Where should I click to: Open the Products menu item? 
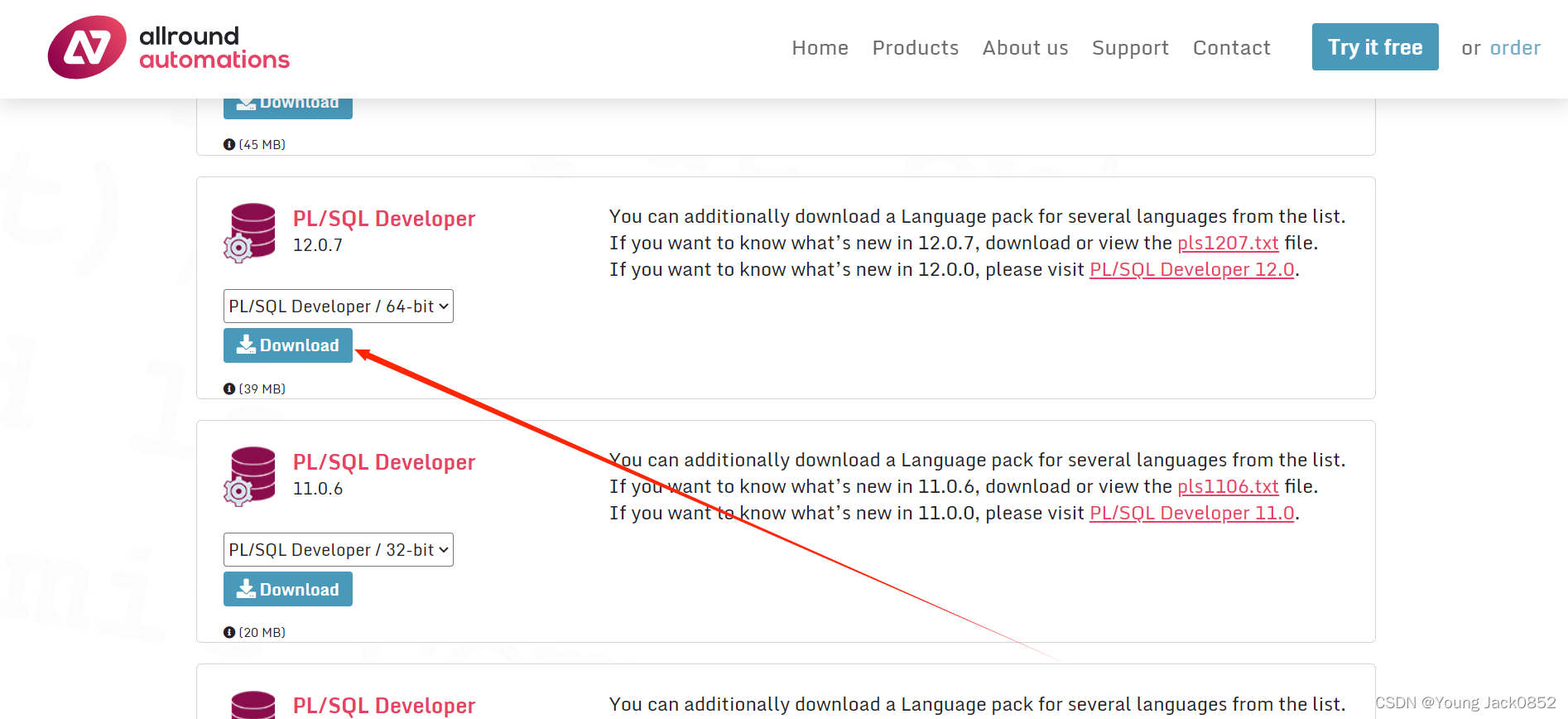click(x=916, y=48)
